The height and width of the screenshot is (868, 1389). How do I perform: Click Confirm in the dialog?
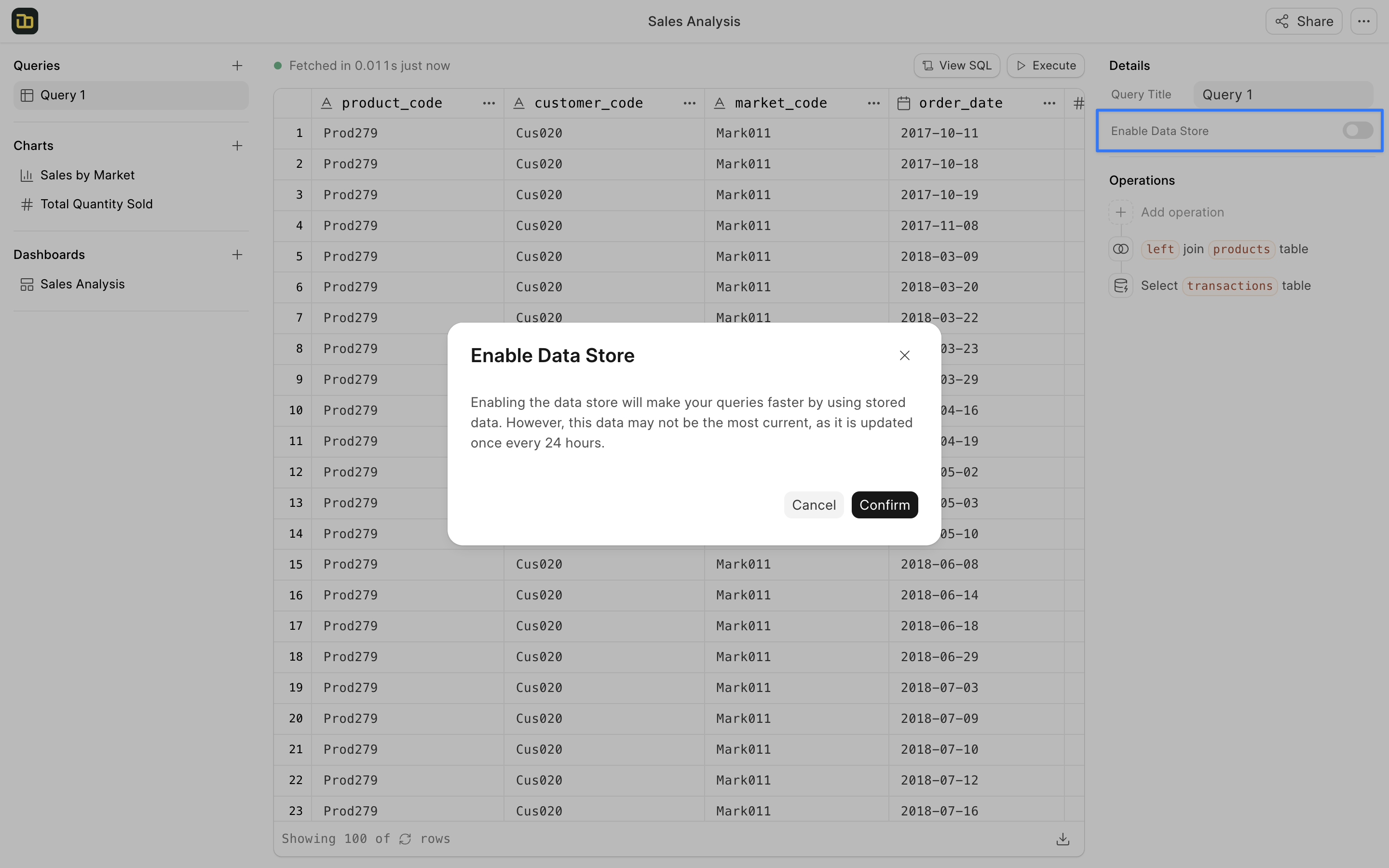point(885,504)
